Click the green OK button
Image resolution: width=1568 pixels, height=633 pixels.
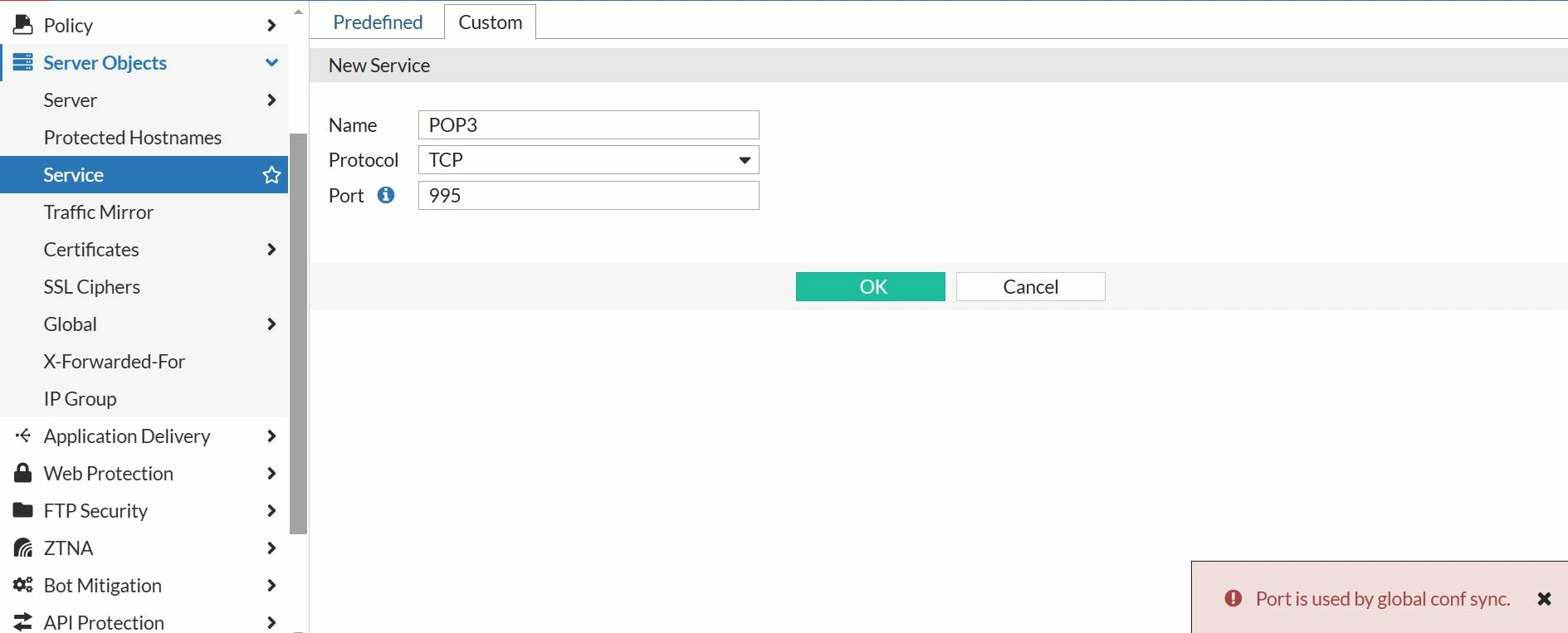[x=870, y=287]
